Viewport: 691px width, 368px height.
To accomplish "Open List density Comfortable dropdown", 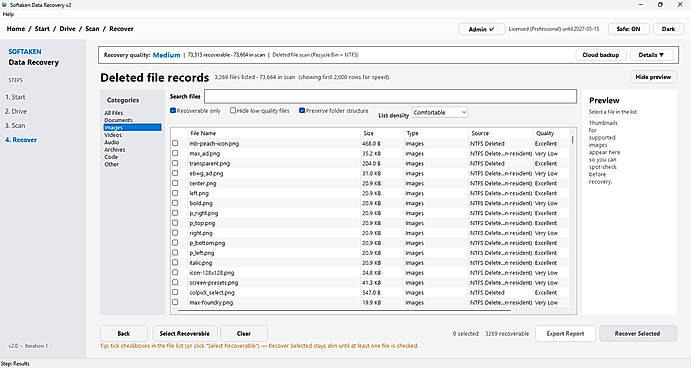I will point(439,113).
